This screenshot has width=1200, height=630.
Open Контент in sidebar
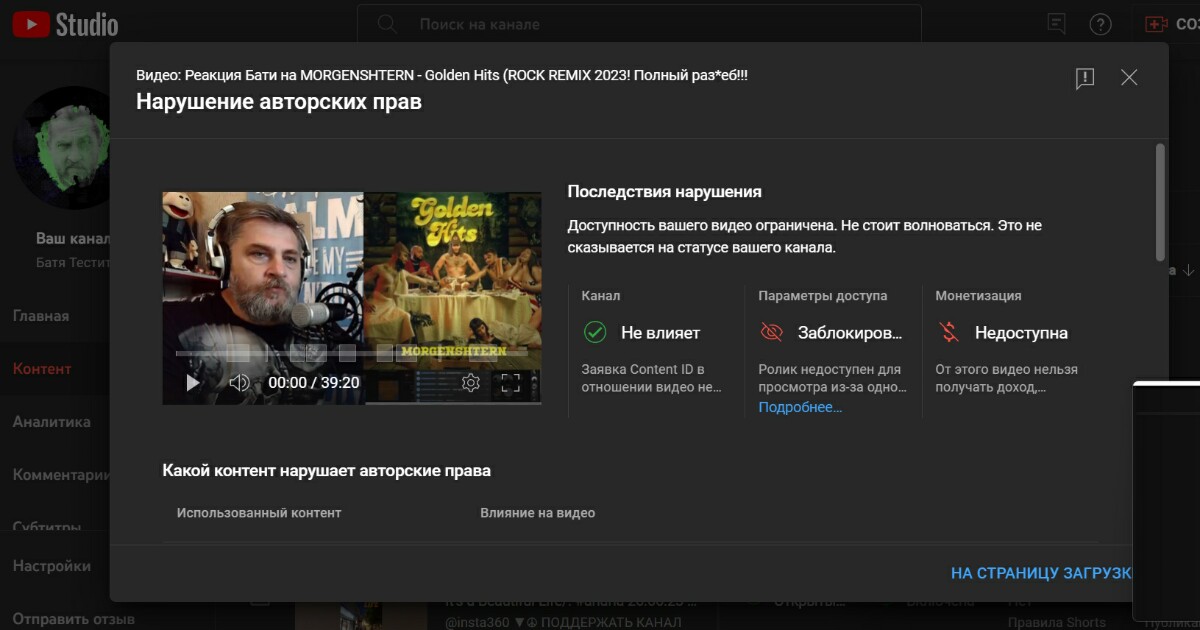pyautogui.click(x=42, y=369)
